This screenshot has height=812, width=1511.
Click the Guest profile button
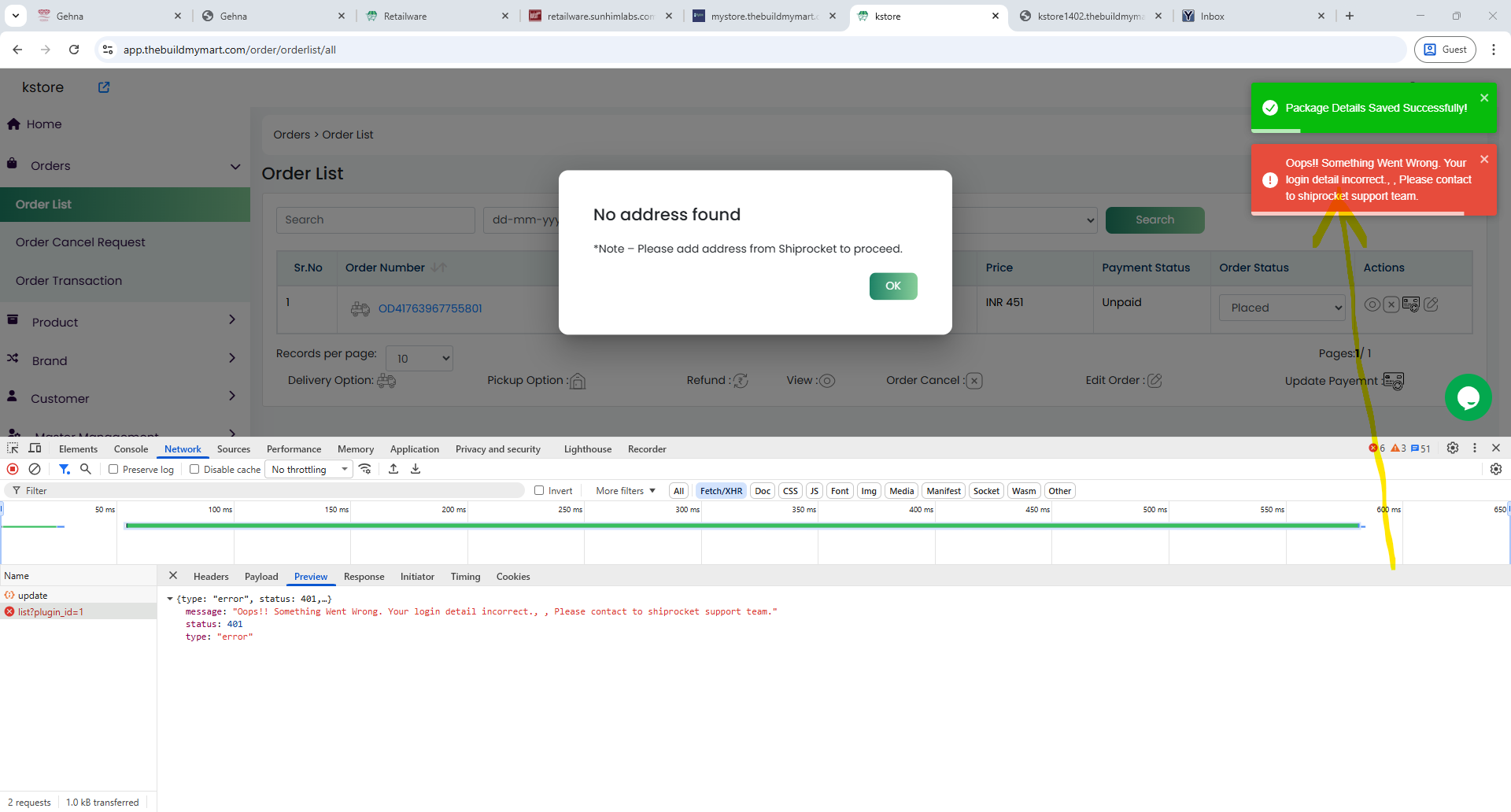[x=1445, y=50]
